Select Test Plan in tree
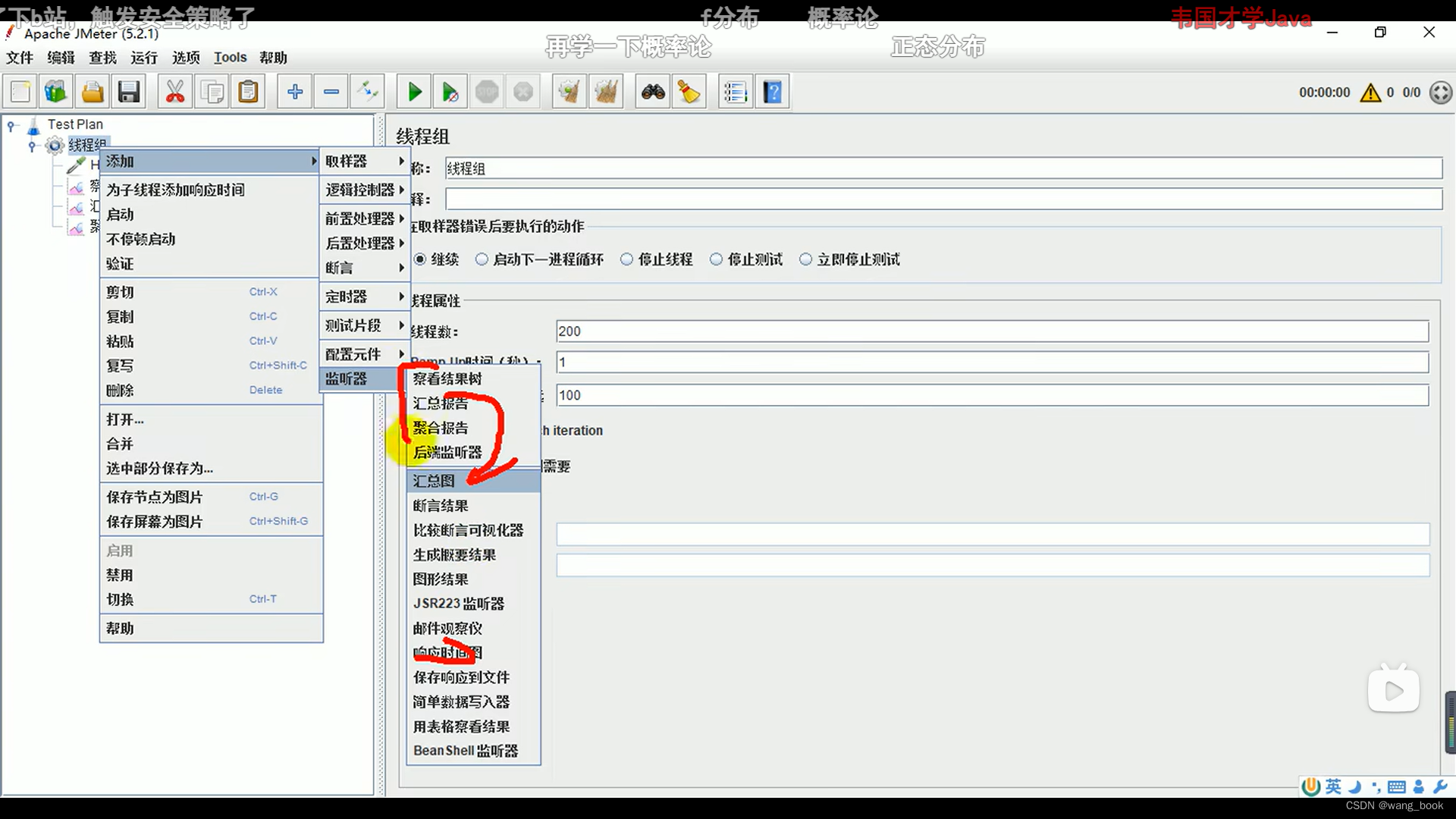 coord(75,124)
